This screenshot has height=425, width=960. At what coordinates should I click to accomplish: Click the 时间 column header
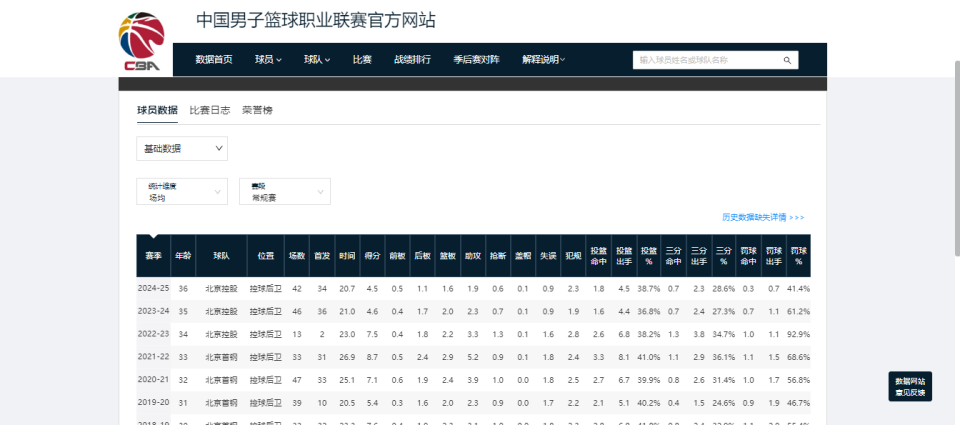(x=347, y=256)
